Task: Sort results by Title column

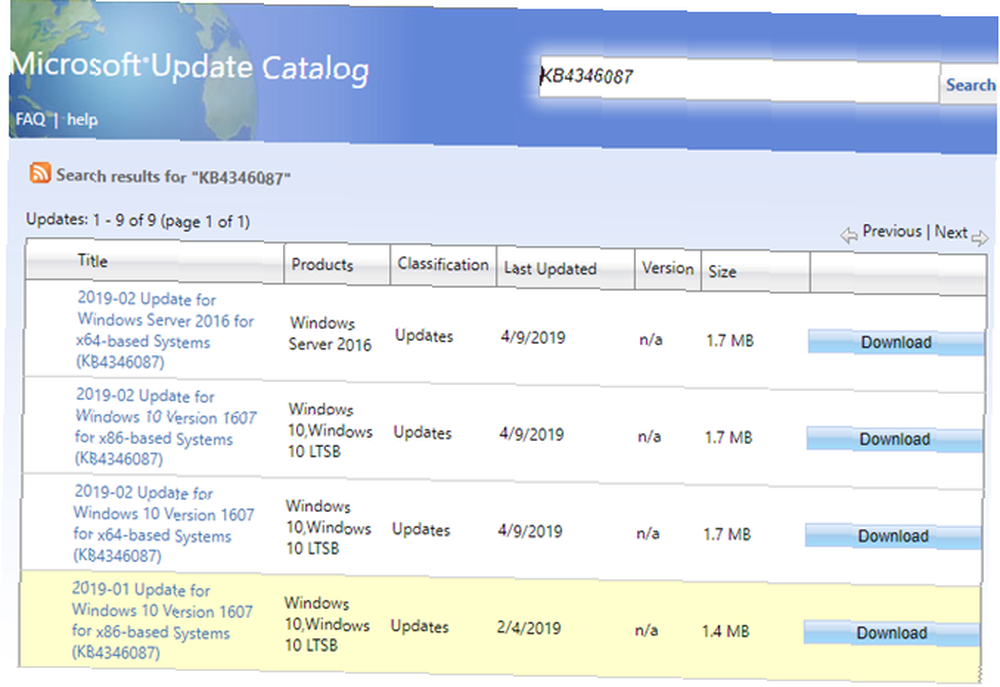Action: [x=92, y=260]
